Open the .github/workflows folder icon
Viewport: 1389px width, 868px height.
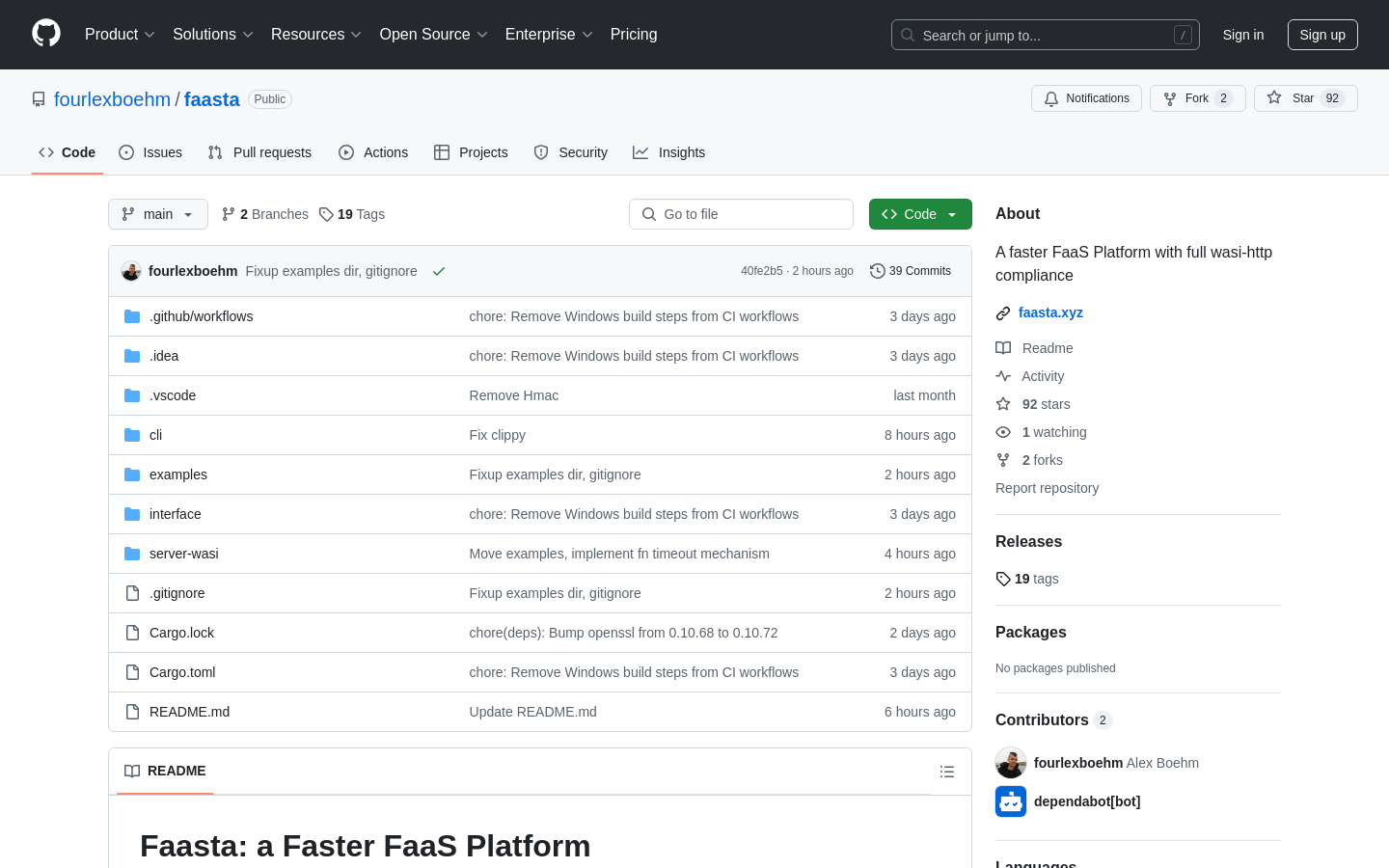pos(132,316)
